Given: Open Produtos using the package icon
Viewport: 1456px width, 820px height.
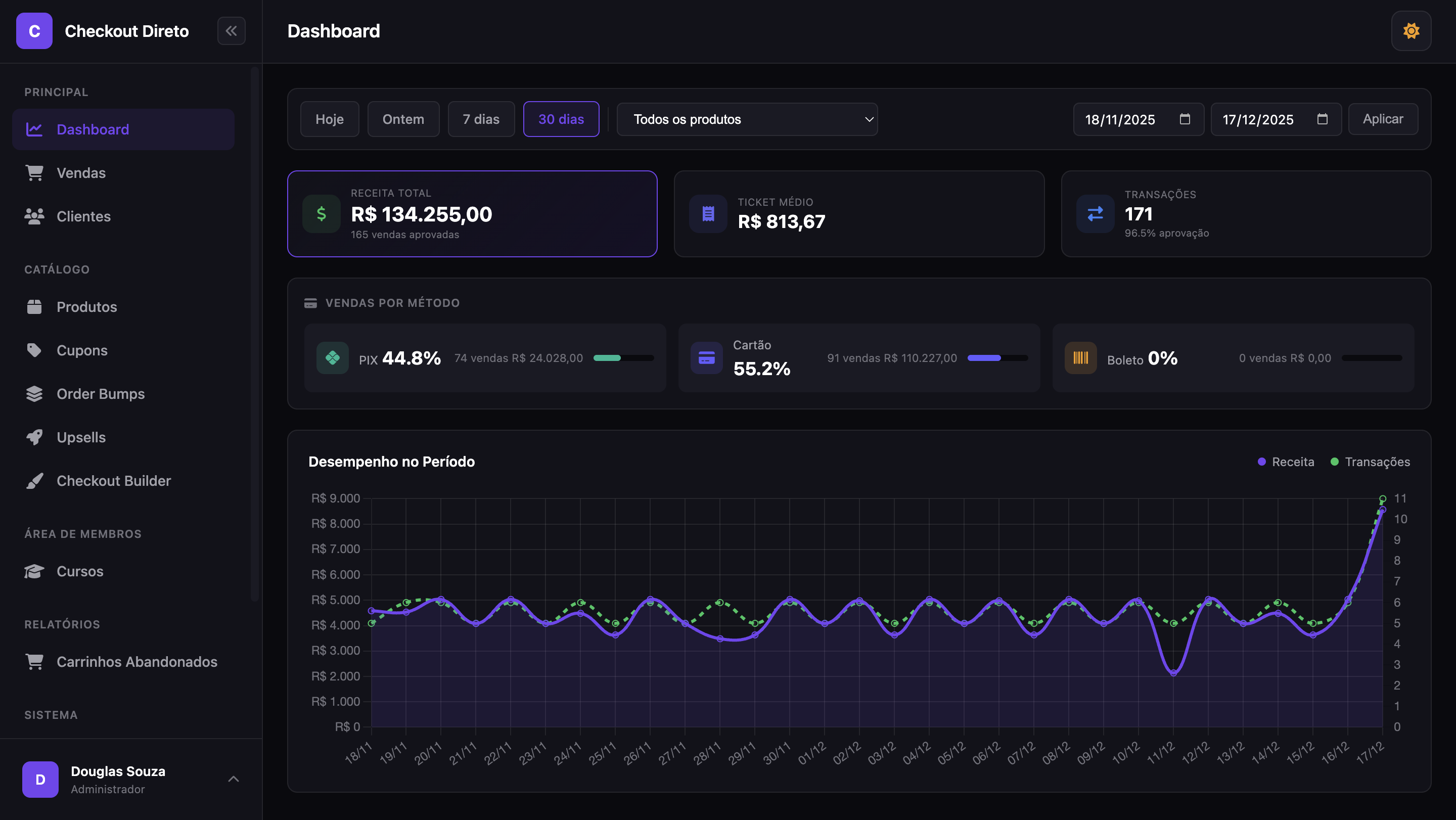Looking at the screenshot, I should tap(34, 306).
